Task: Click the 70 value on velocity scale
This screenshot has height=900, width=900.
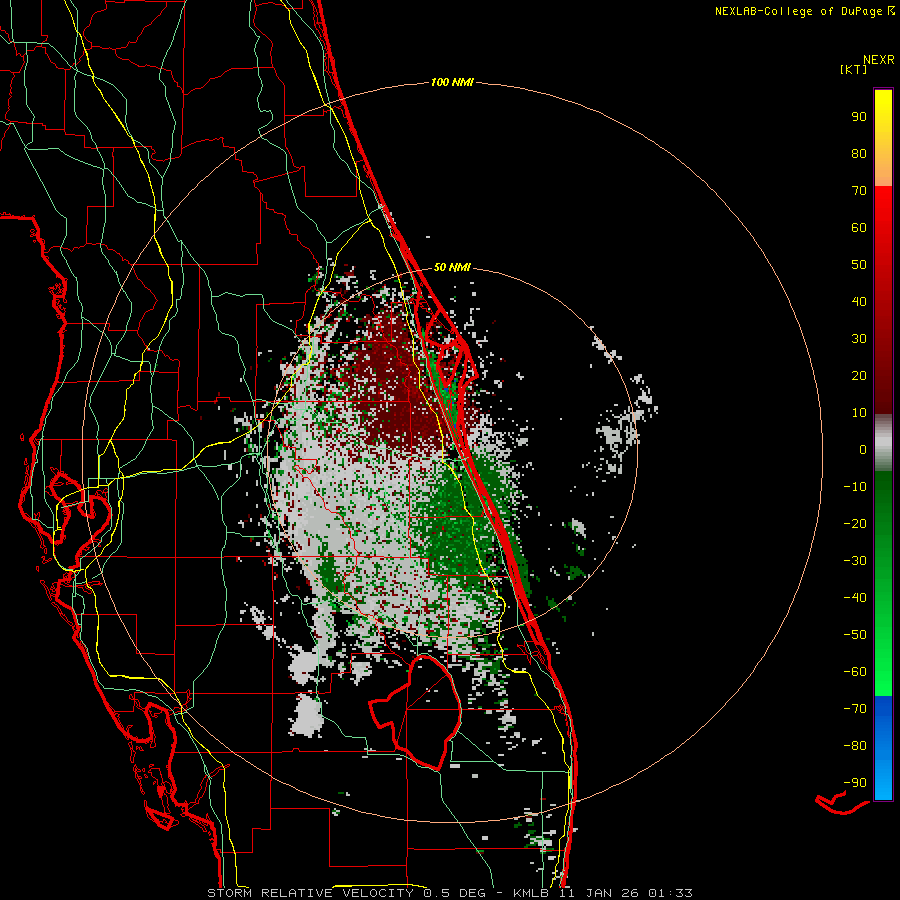Action: point(859,191)
